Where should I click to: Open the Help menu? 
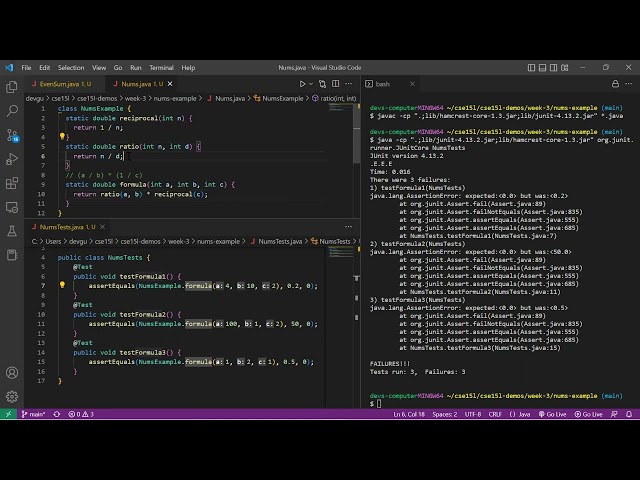pyautogui.click(x=188, y=68)
